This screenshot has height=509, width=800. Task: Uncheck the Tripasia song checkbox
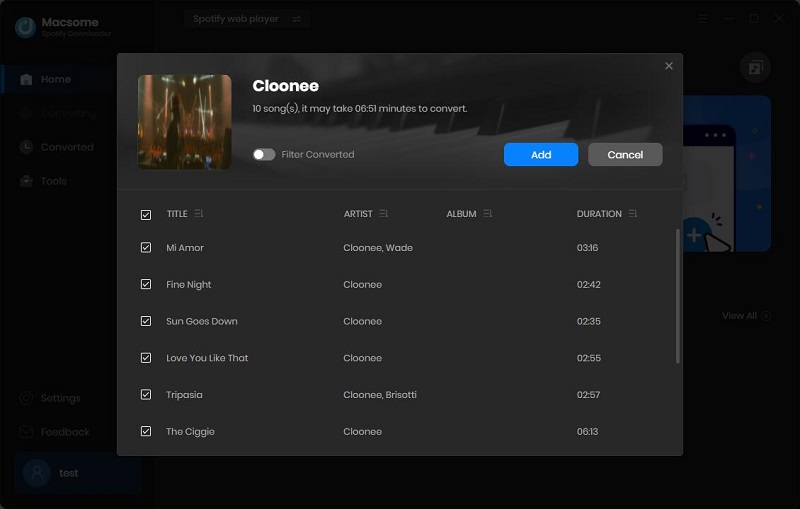pyautogui.click(x=146, y=394)
